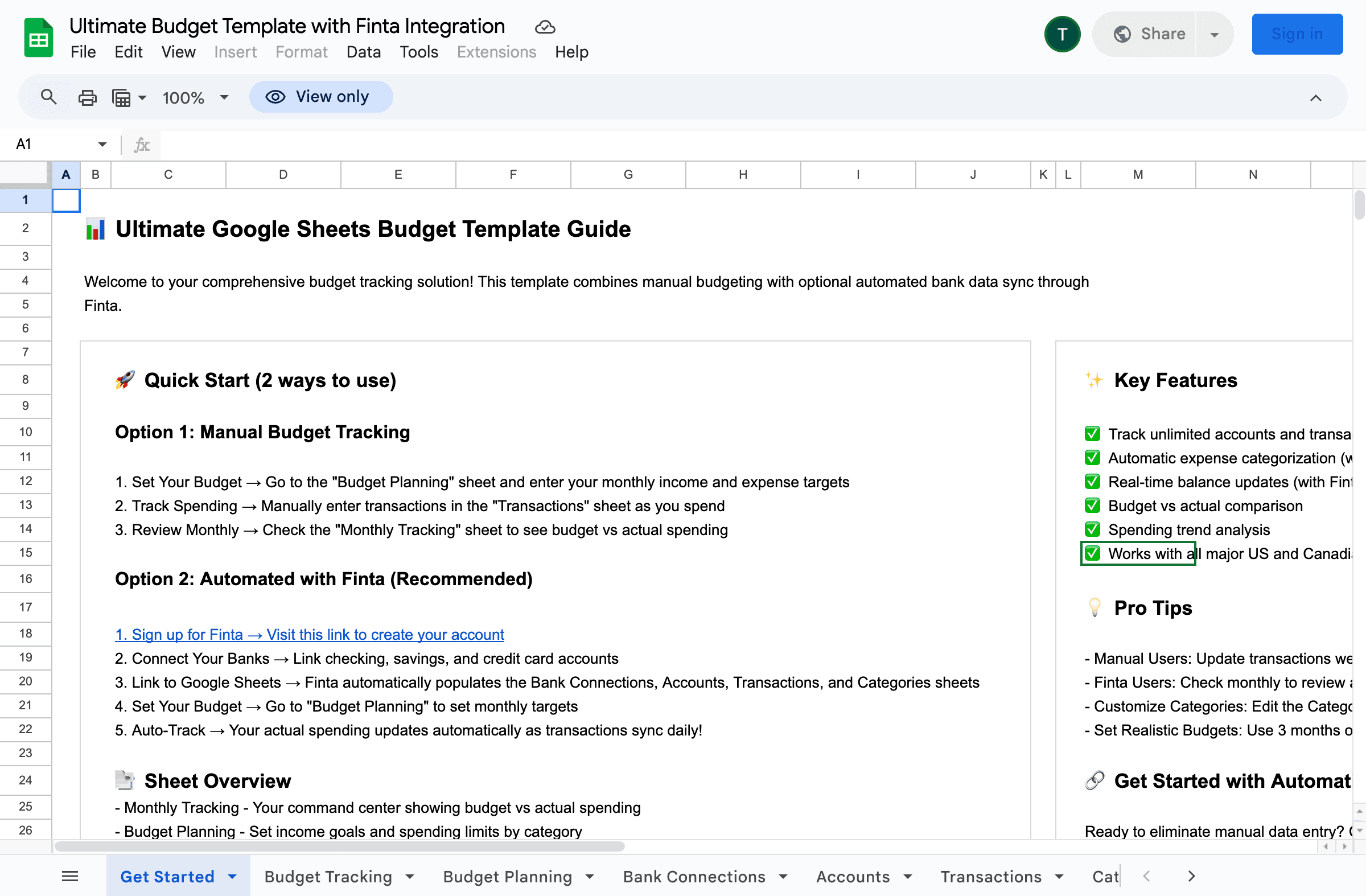Click the light bulb icon beside Pro Tips
The height and width of the screenshot is (896, 1366).
pos(1094,607)
